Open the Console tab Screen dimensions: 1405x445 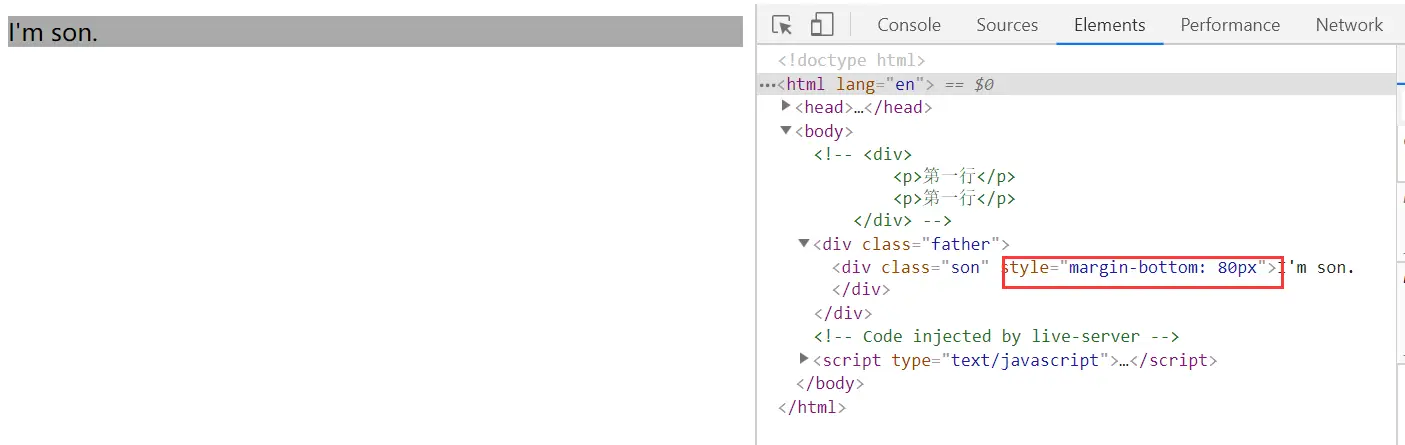tap(908, 25)
